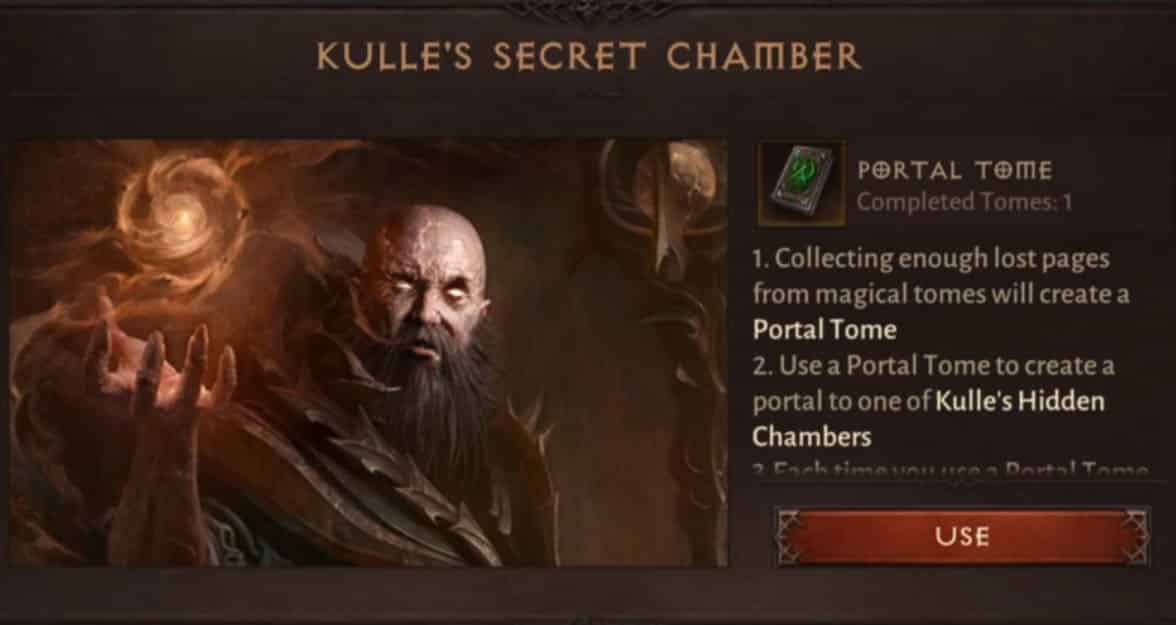
Task: Click the bold Kulle's Hidden Chambers text
Action: (x=928, y=419)
